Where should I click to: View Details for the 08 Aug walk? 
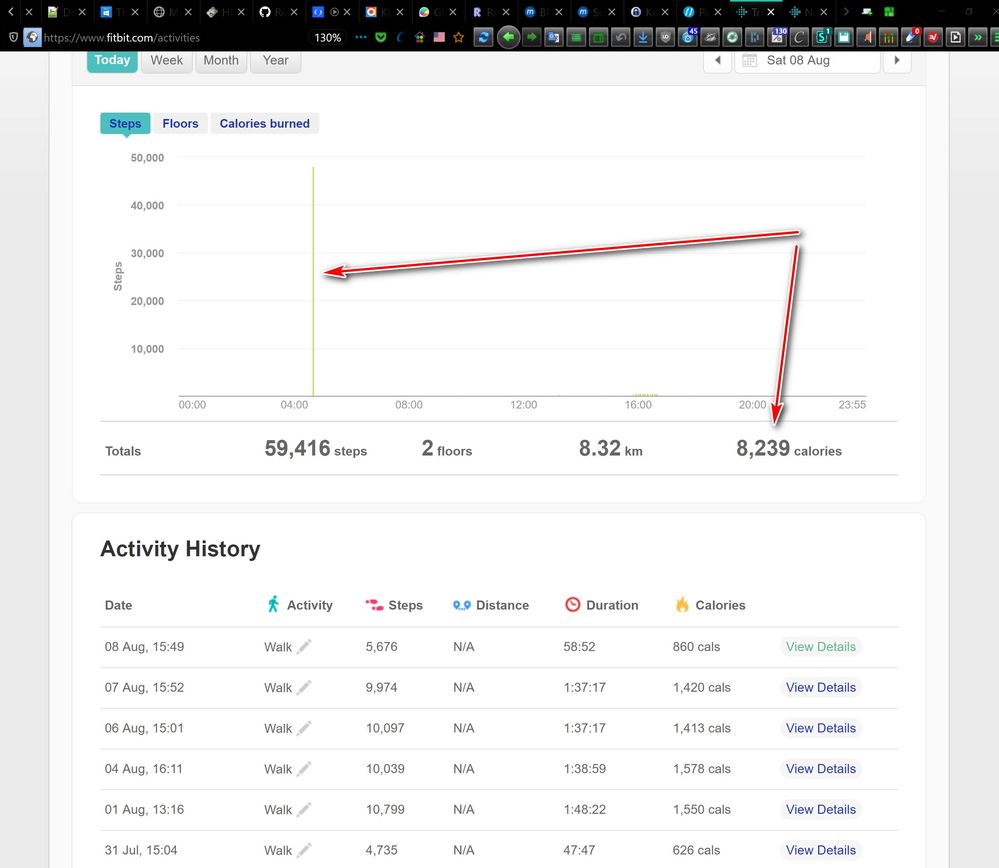tap(821, 646)
